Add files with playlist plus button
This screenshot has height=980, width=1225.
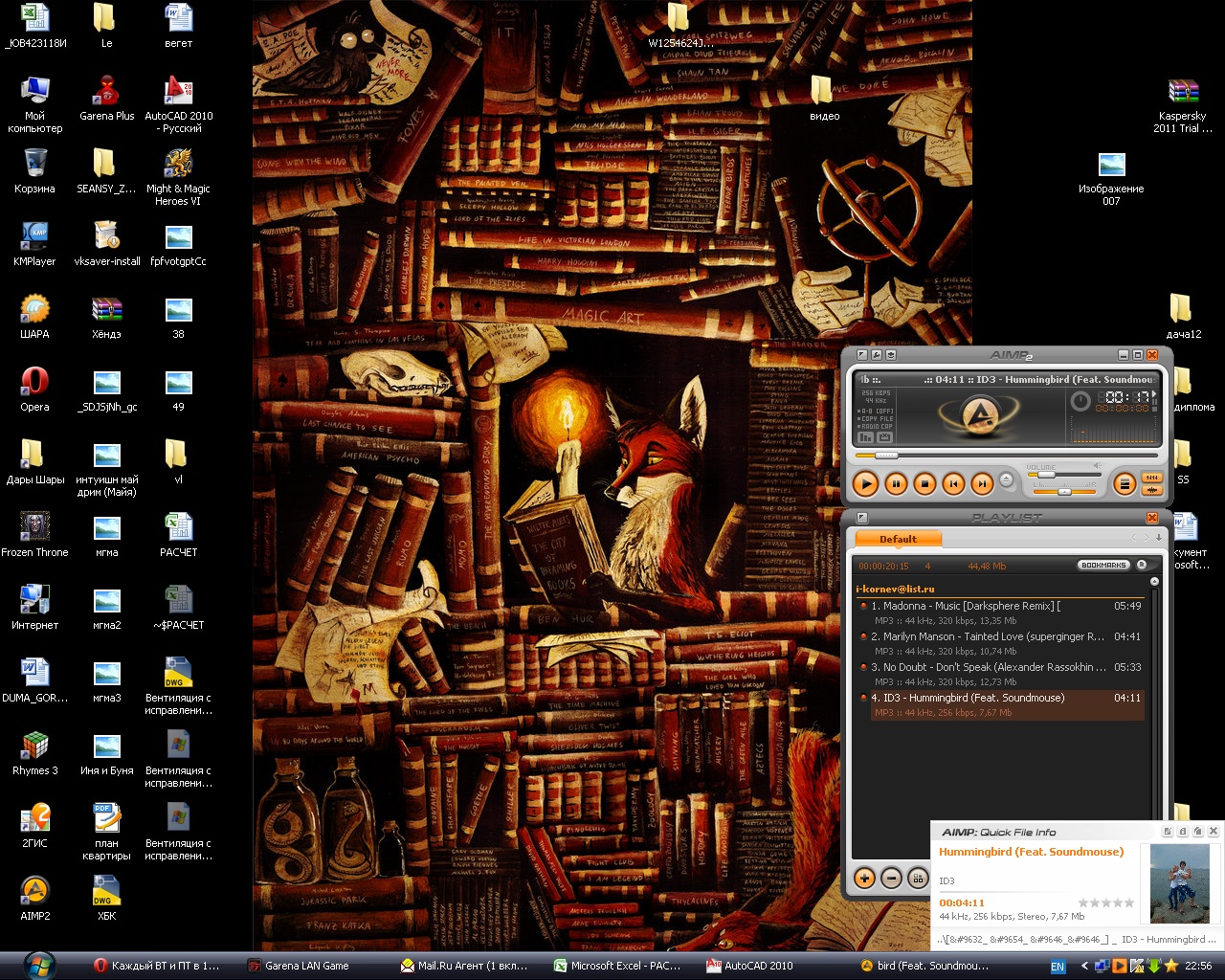coord(864,878)
